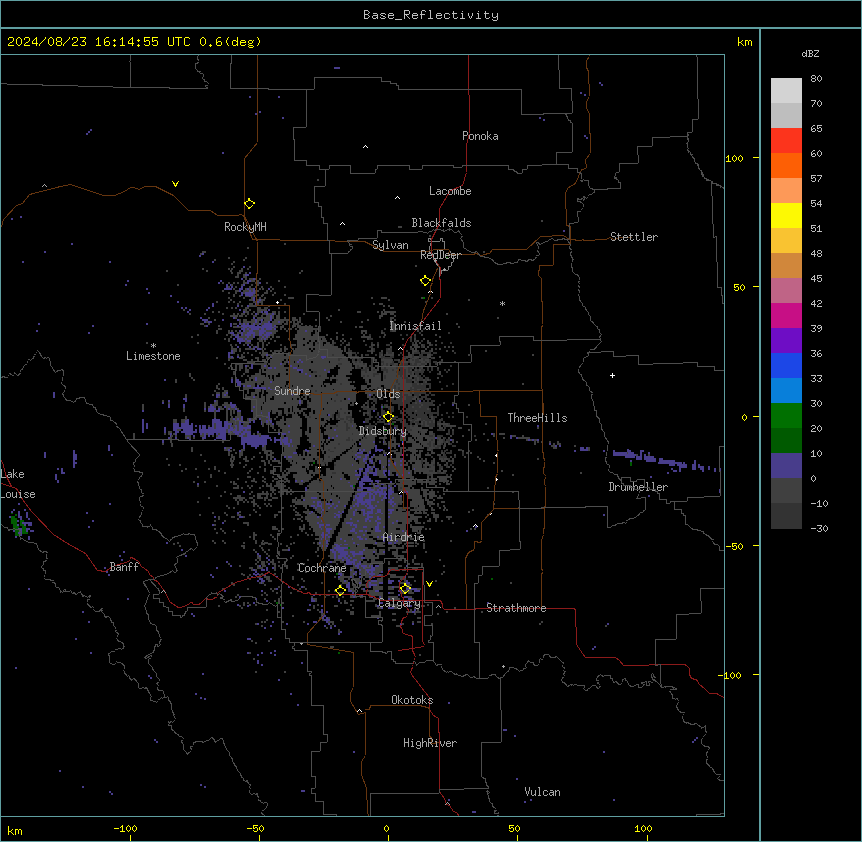This screenshot has width=862, height=842.
Task: Click the Limestone label
Action: point(153,356)
